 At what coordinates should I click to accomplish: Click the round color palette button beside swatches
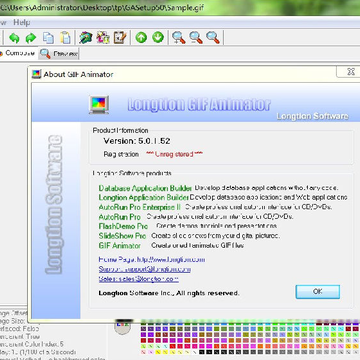[123, 326]
